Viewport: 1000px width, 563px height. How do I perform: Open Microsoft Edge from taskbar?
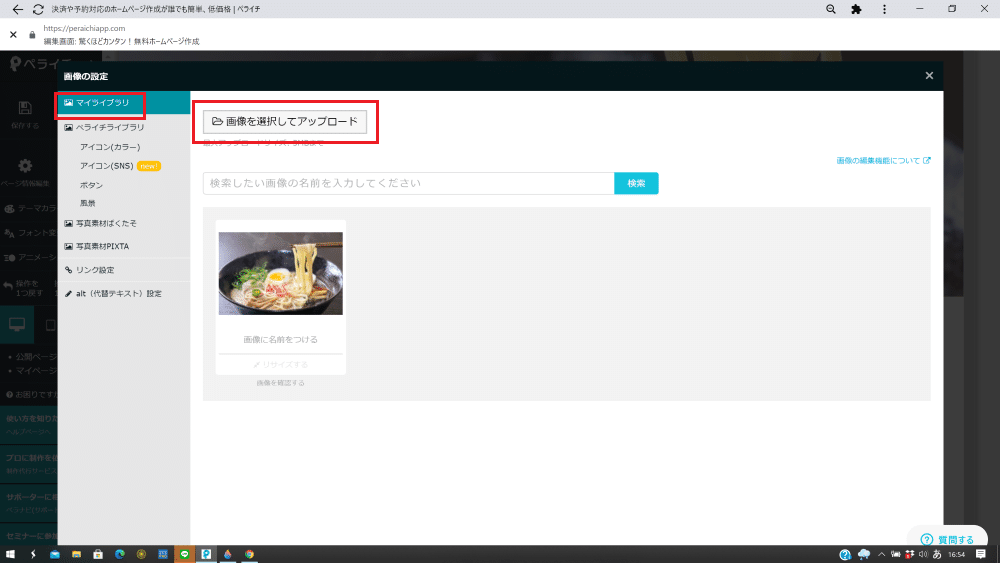tap(120, 554)
